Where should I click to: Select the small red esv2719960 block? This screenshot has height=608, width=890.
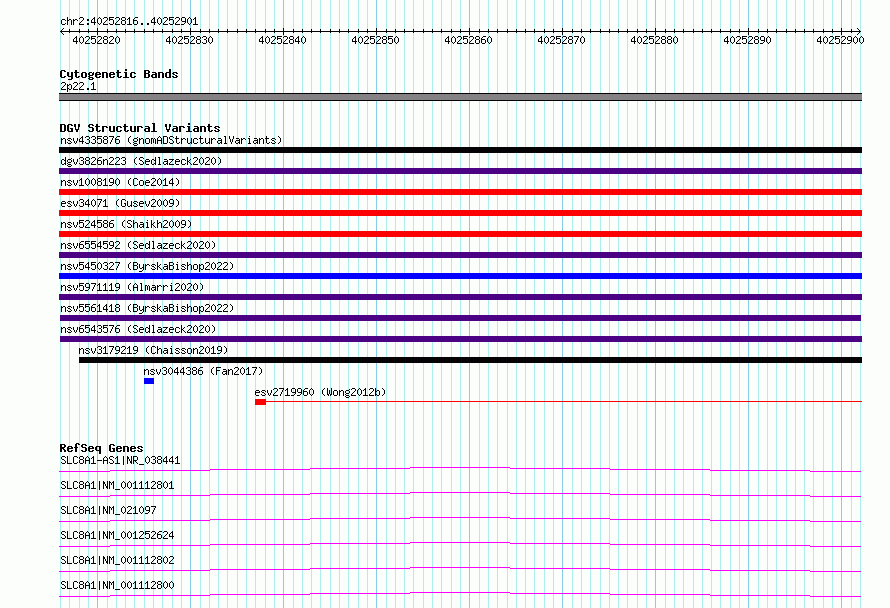(261, 402)
